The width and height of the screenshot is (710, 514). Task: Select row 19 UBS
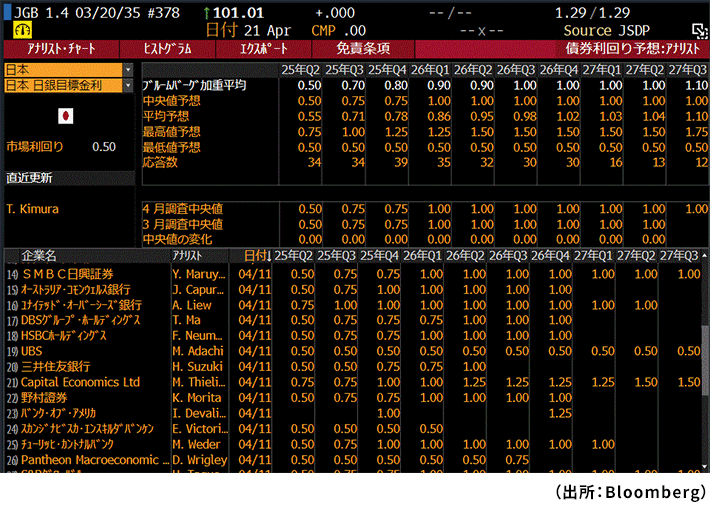click(352, 351)
